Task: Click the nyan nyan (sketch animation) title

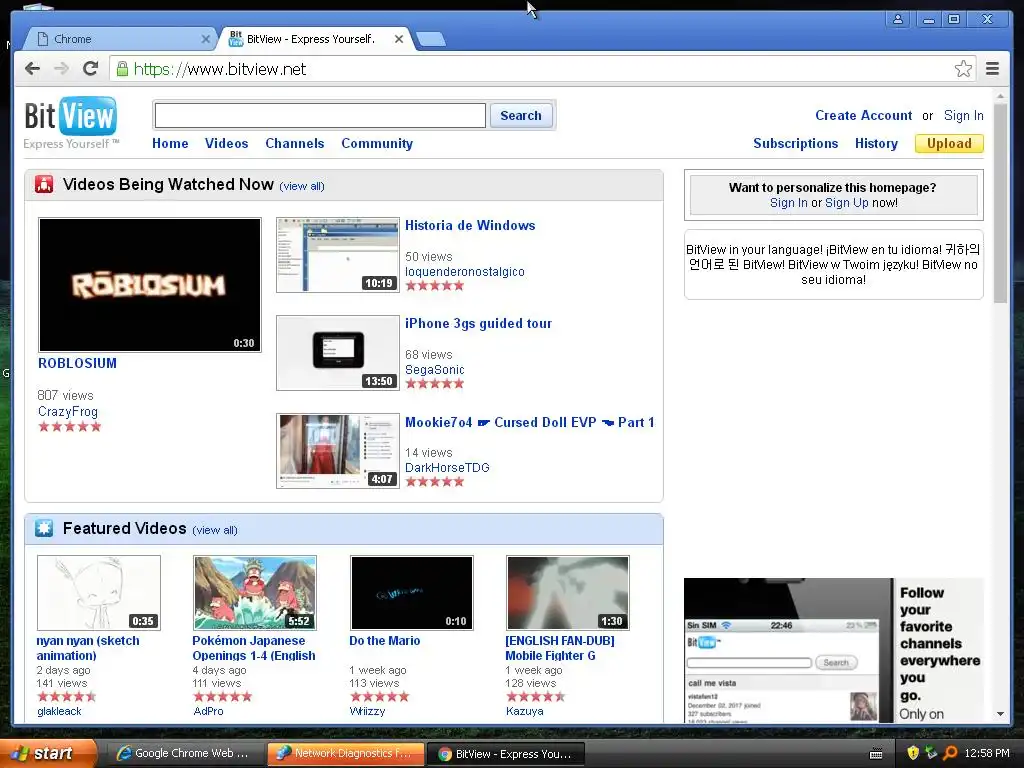Action: [x=88, y=648]
